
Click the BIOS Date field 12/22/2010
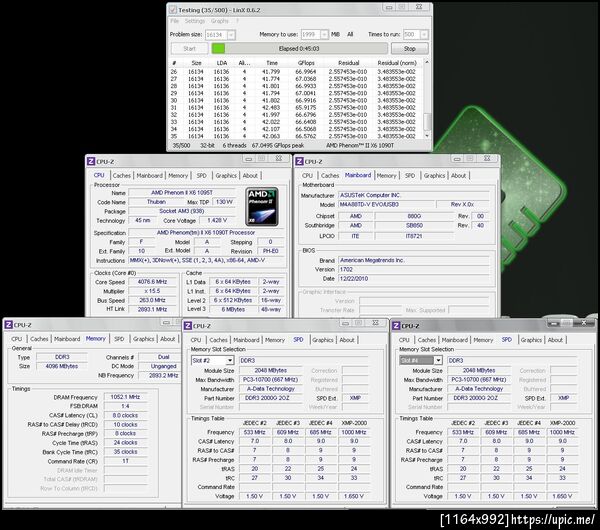[414, 279]
